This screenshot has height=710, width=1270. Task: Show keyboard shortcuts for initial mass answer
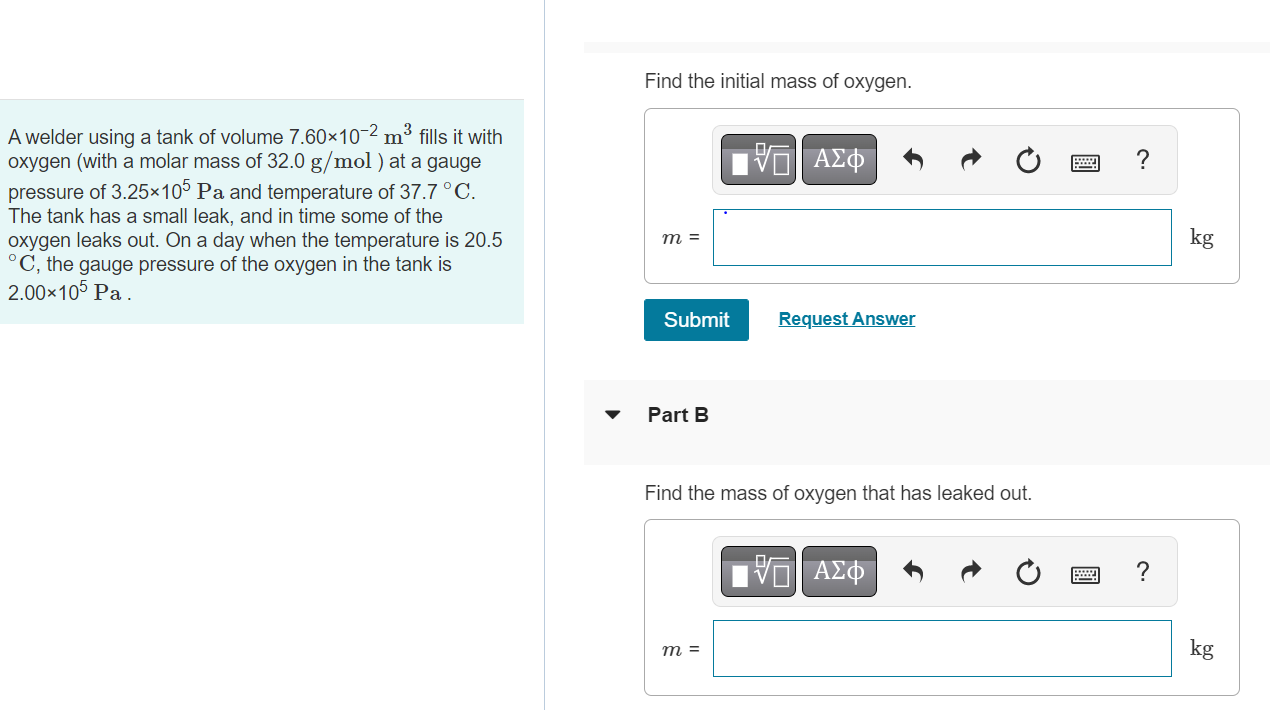(x=1085, y=161)
